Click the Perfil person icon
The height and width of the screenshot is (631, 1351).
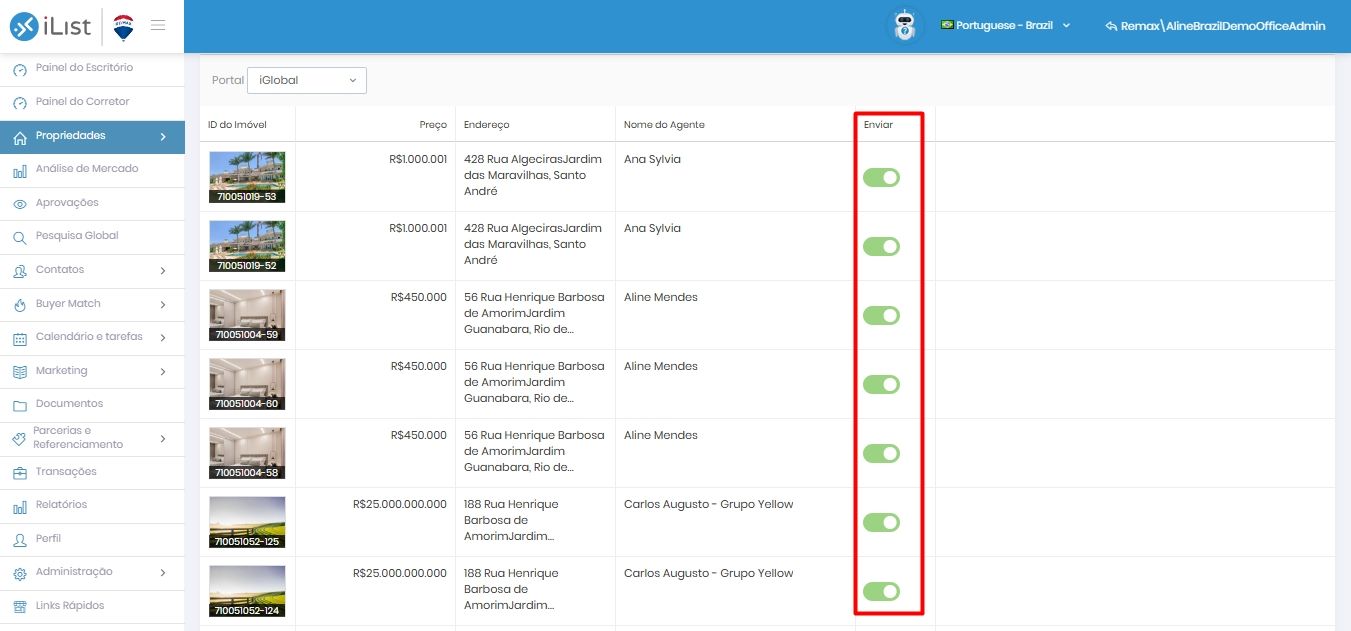[x=20, y=540]
